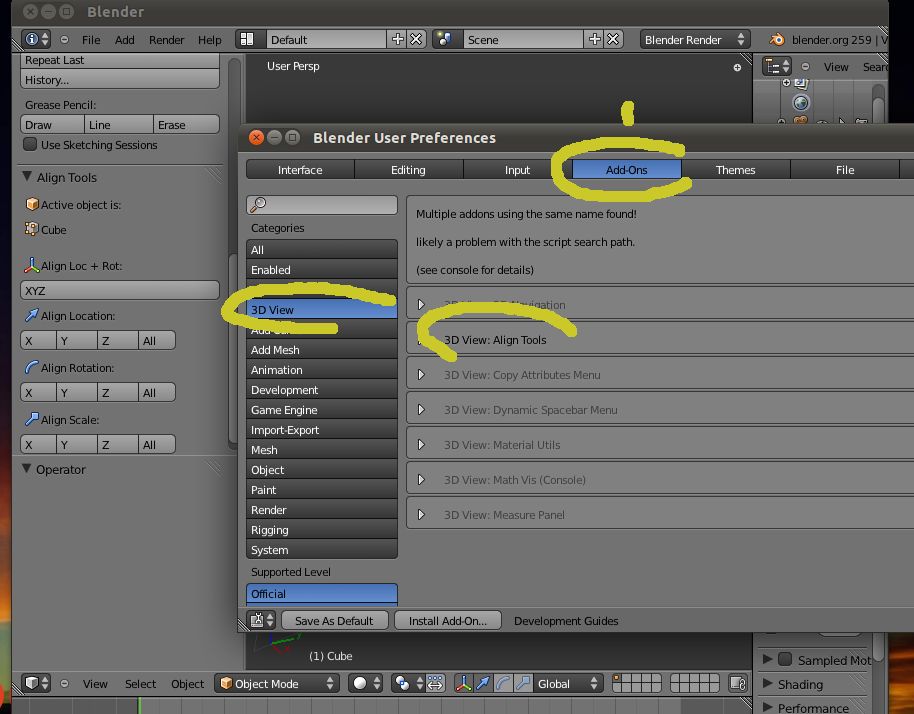Open the User Preferences editor type selector

click(261, 620)
